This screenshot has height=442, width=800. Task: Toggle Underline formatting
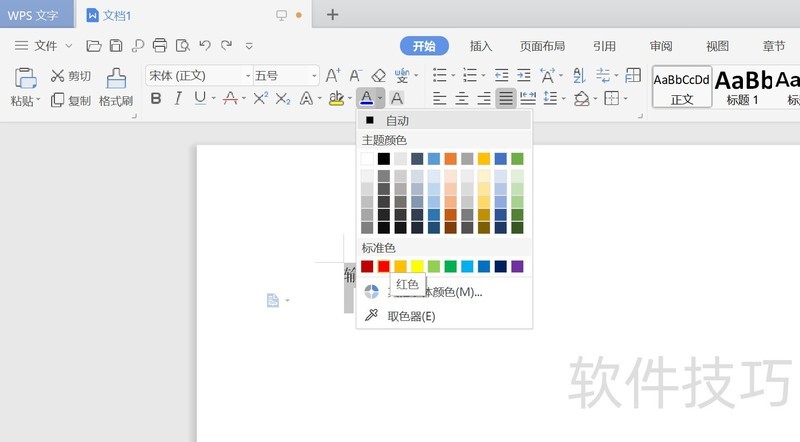coord(200,97)
